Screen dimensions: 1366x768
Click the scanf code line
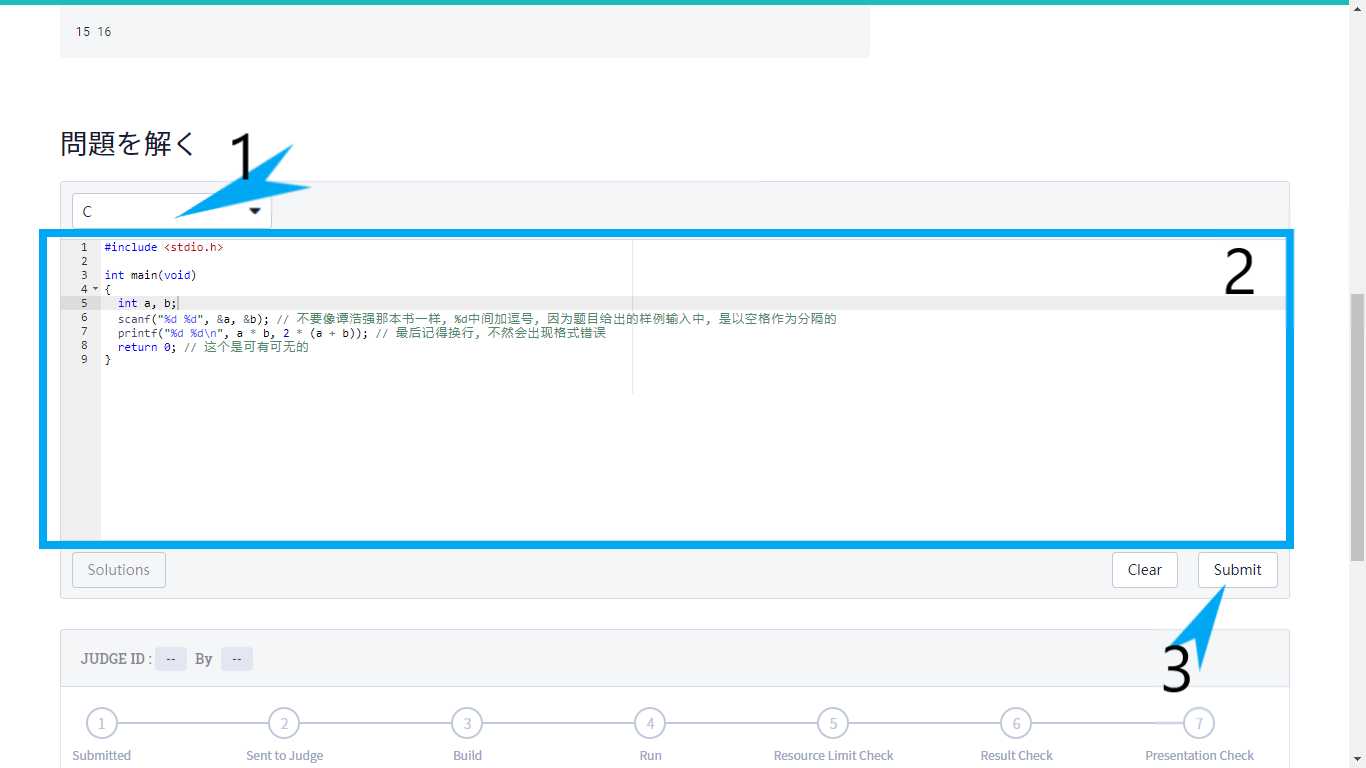(476, 319)
